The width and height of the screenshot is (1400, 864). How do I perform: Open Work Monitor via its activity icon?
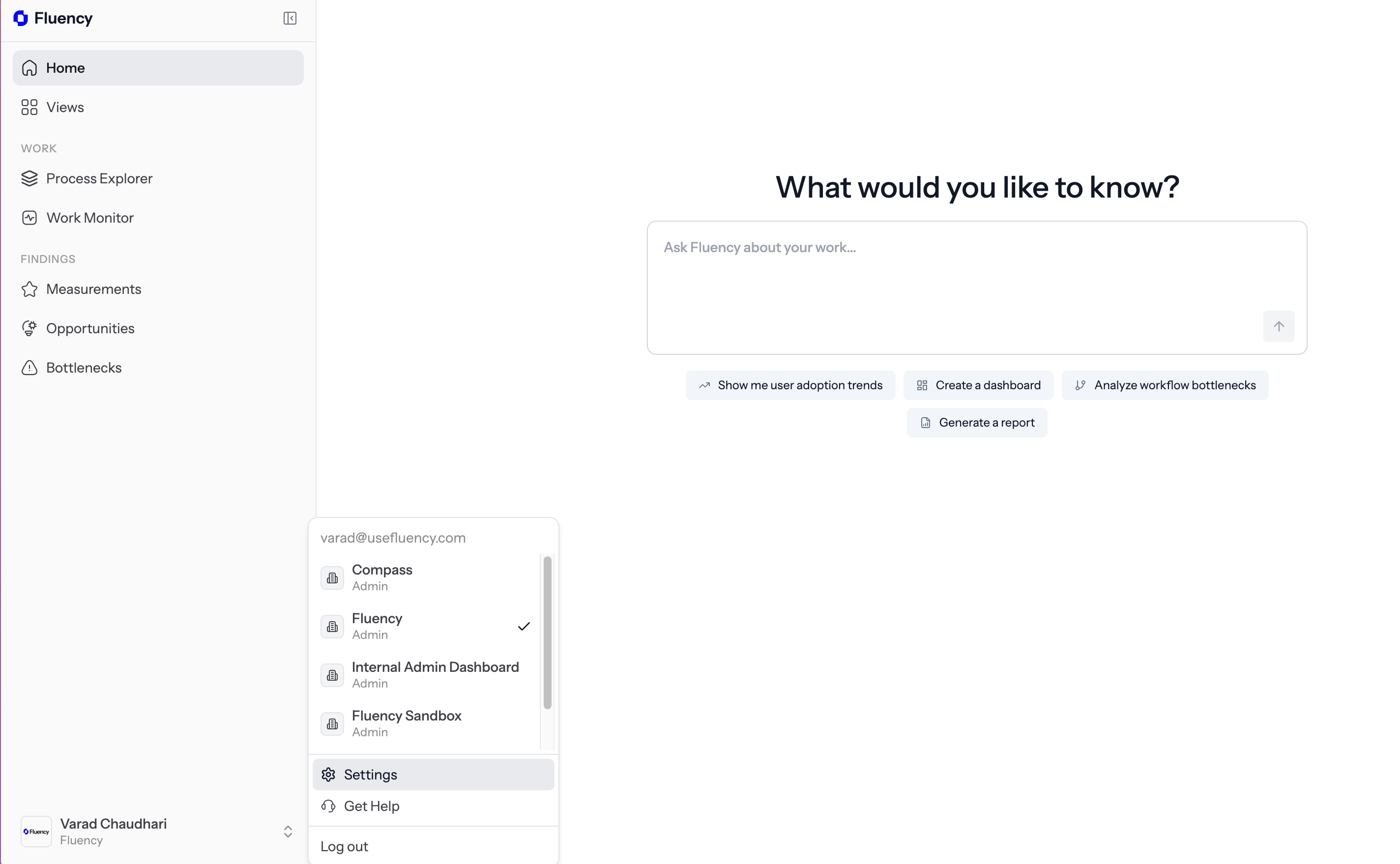pos(29,217)
